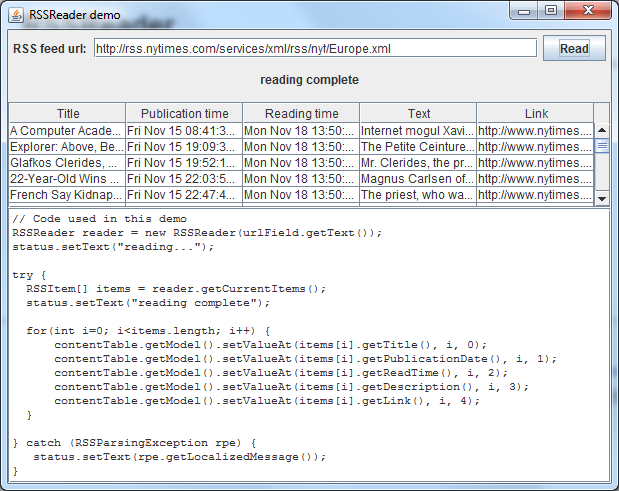This screenshot has width=619, height=491.
Task: Click the Link column header
Action: (x=535, y=113)
